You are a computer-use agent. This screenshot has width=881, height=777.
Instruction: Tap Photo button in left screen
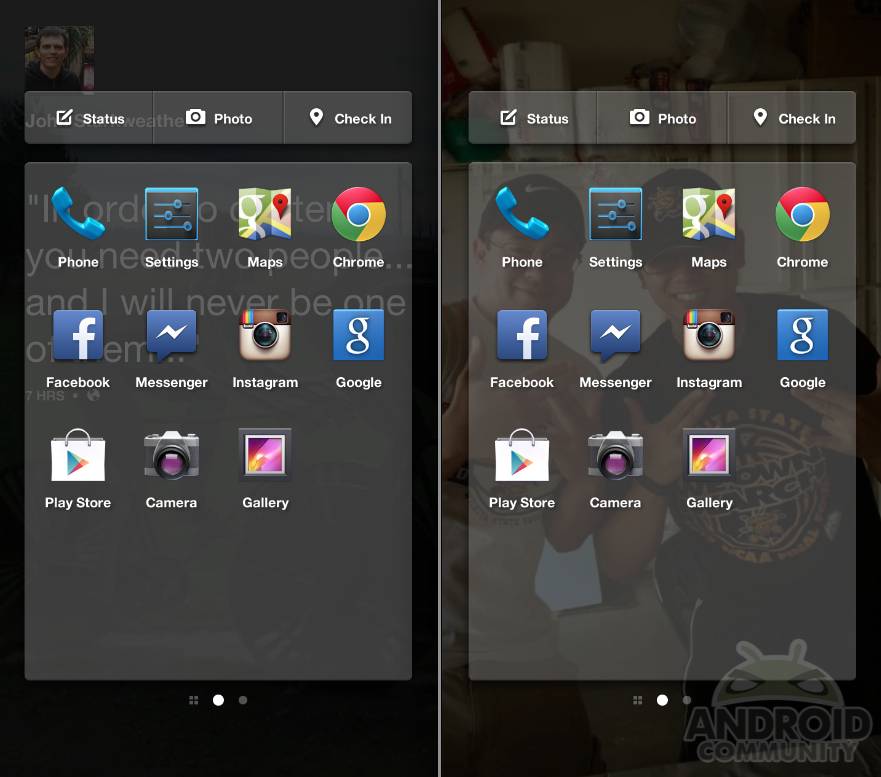pos(219,118)
